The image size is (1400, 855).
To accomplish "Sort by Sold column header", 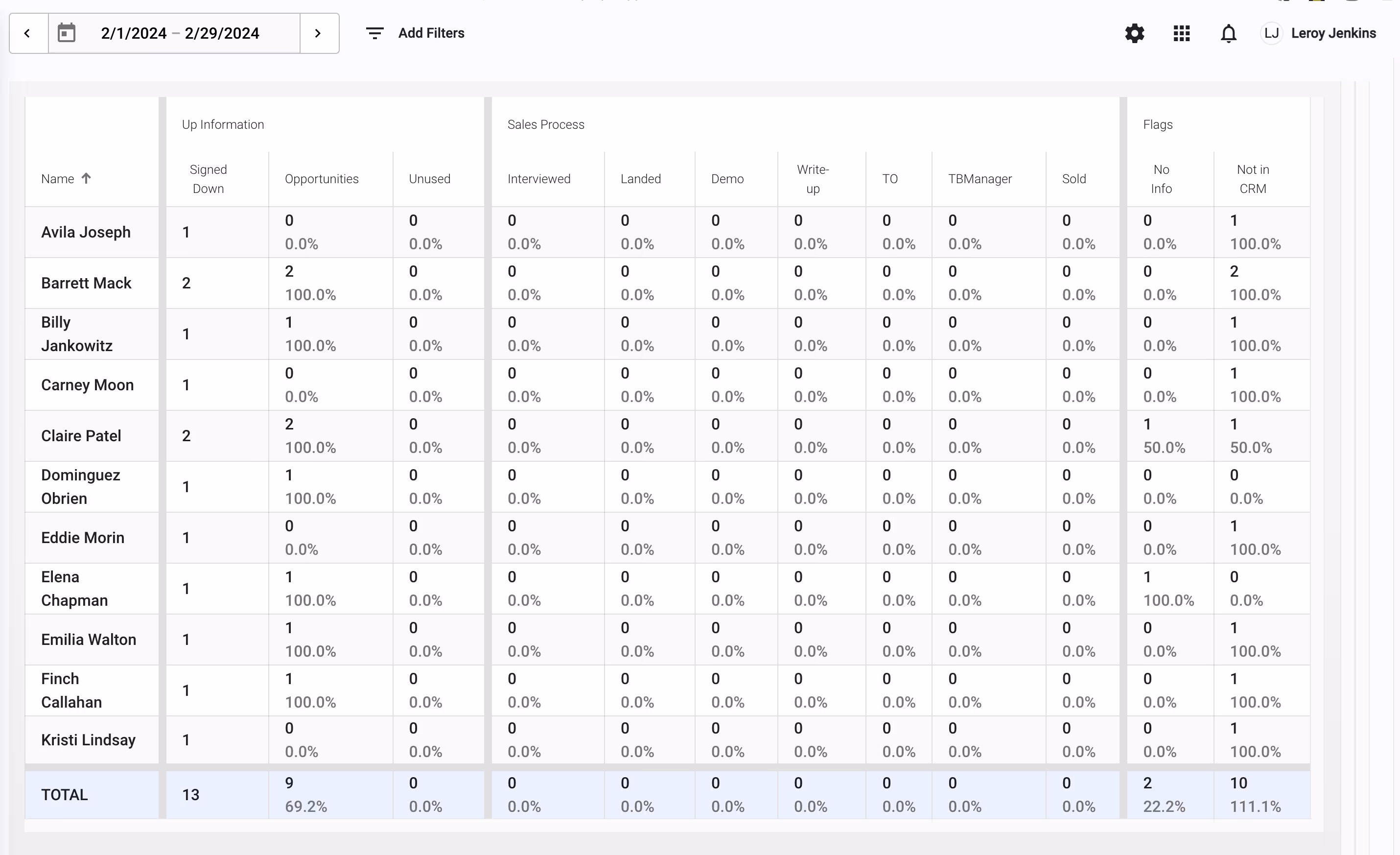I will [x=1073, y=179].
